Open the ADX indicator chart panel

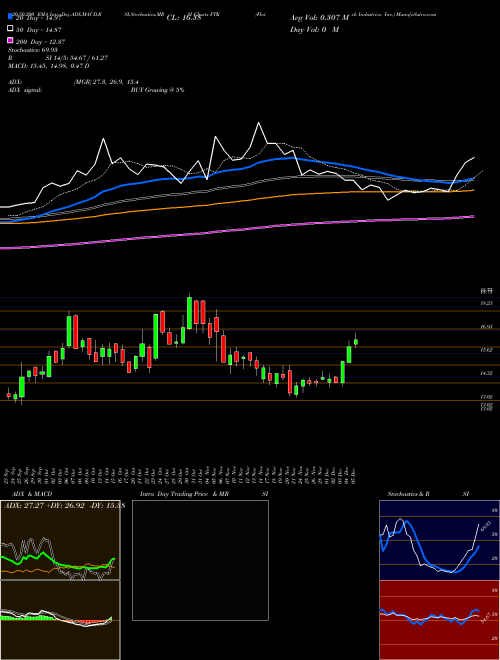tap(60, 540)
